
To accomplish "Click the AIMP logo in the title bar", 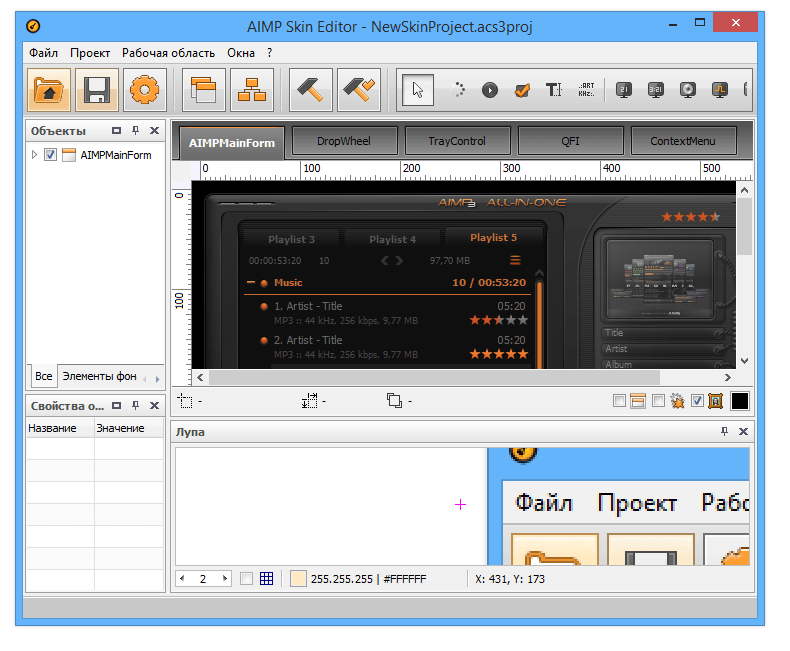I will coord(33,26).
